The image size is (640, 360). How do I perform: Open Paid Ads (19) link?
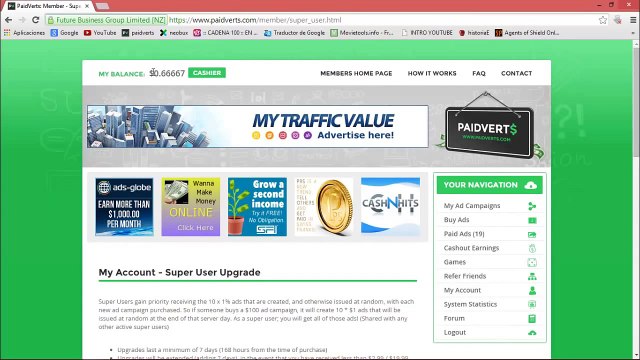pyautogui.click(x=464, y=234)
